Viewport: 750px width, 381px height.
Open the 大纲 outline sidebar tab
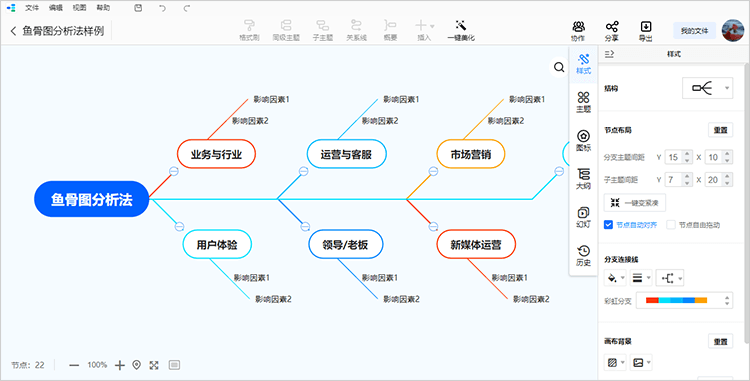[x=583, y=179]
